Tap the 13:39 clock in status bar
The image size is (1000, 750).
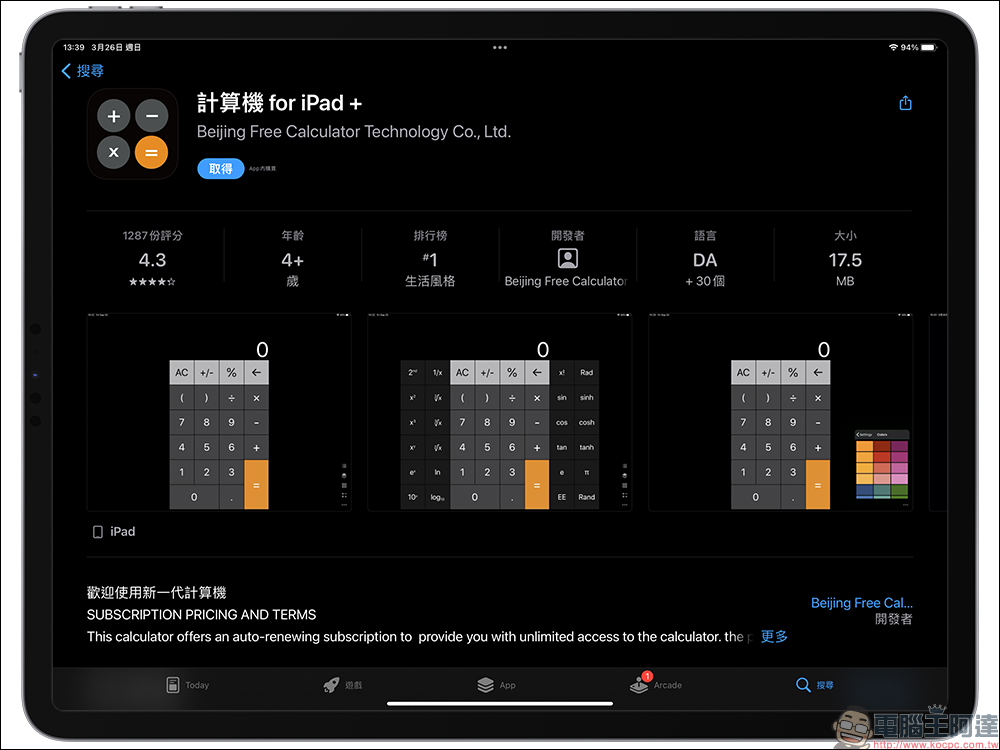73,47
